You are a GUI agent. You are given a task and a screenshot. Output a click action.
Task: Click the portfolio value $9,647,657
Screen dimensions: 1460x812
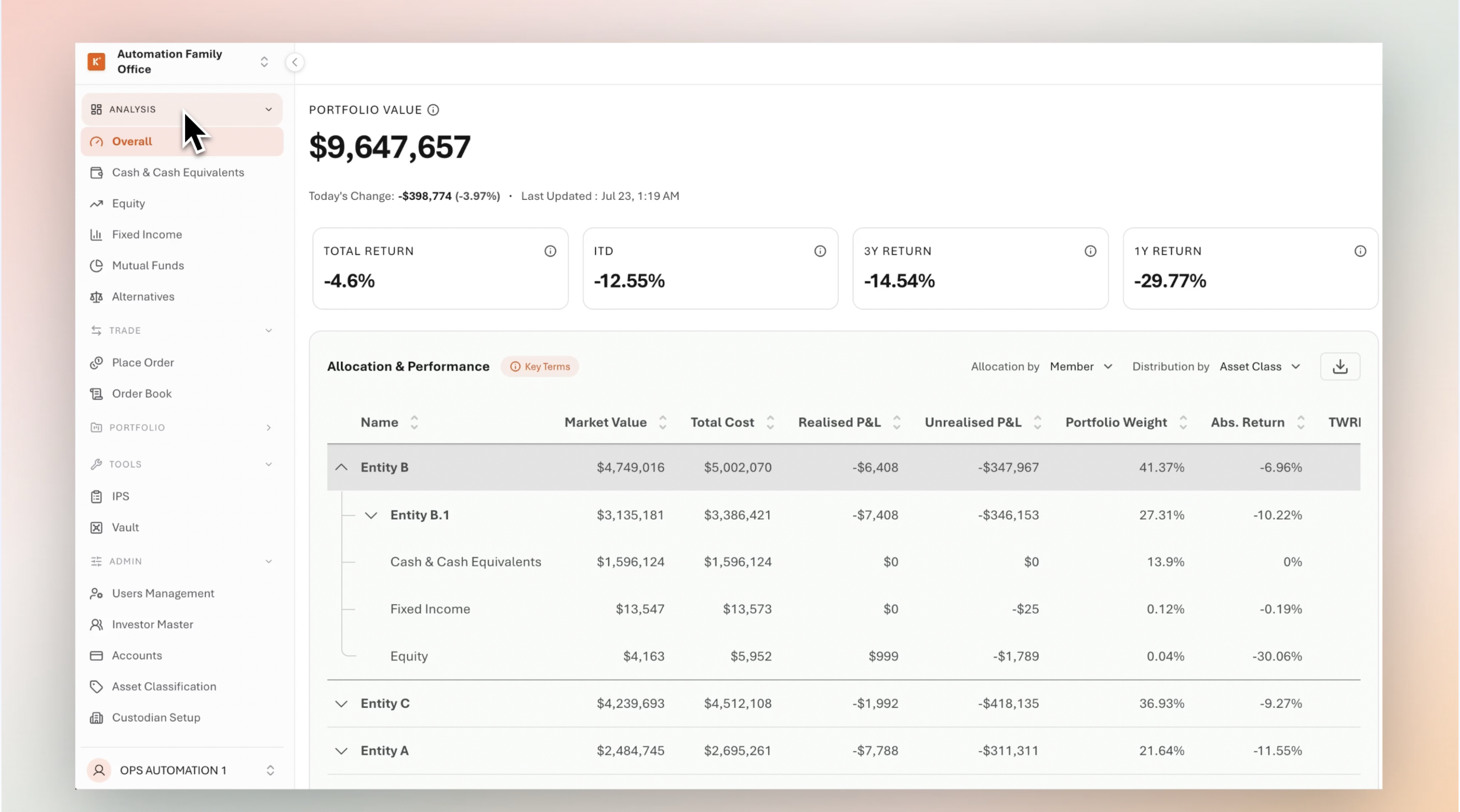[x=389, y=147]
